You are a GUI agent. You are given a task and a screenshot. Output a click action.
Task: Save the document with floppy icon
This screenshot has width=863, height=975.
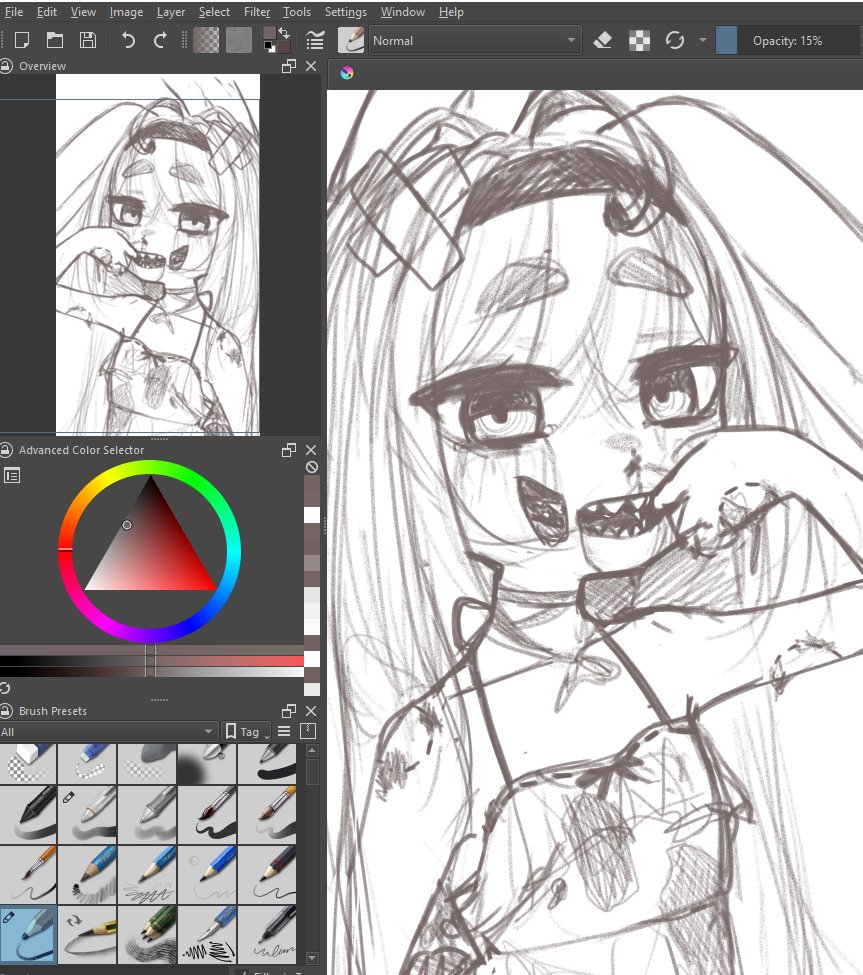[x=87, y=40]
